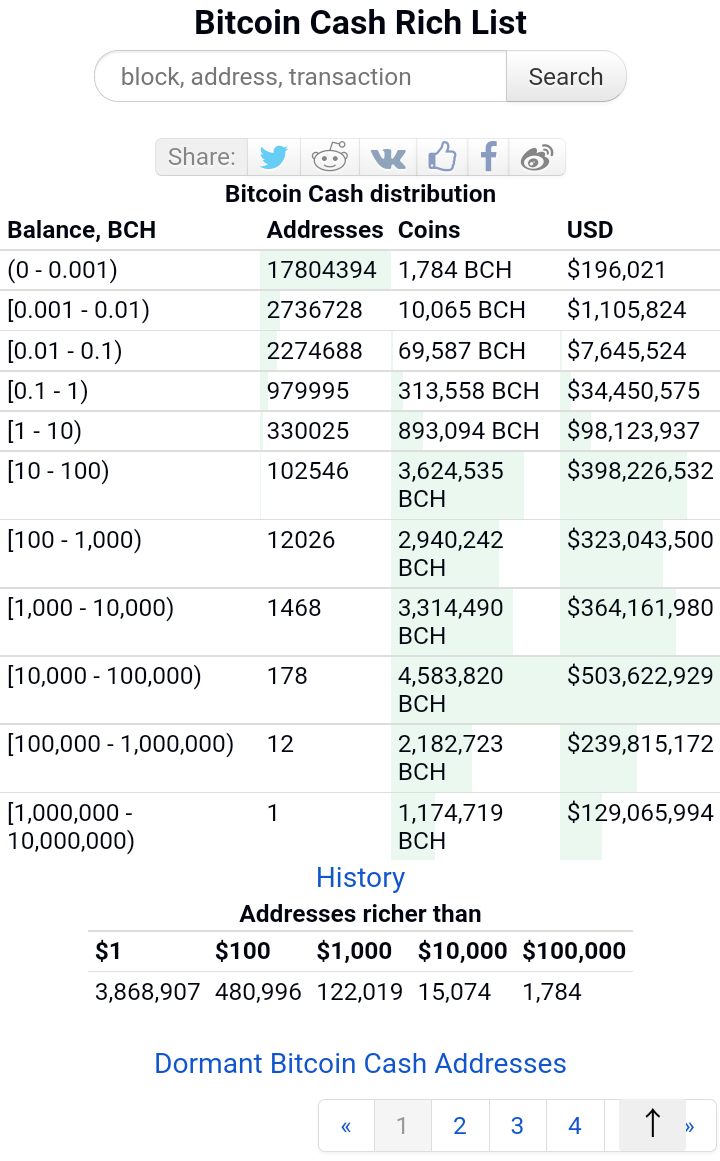Click the thumbs-up like icon
This screenshot has width=720, height=1161.
[x=442, y=157]
